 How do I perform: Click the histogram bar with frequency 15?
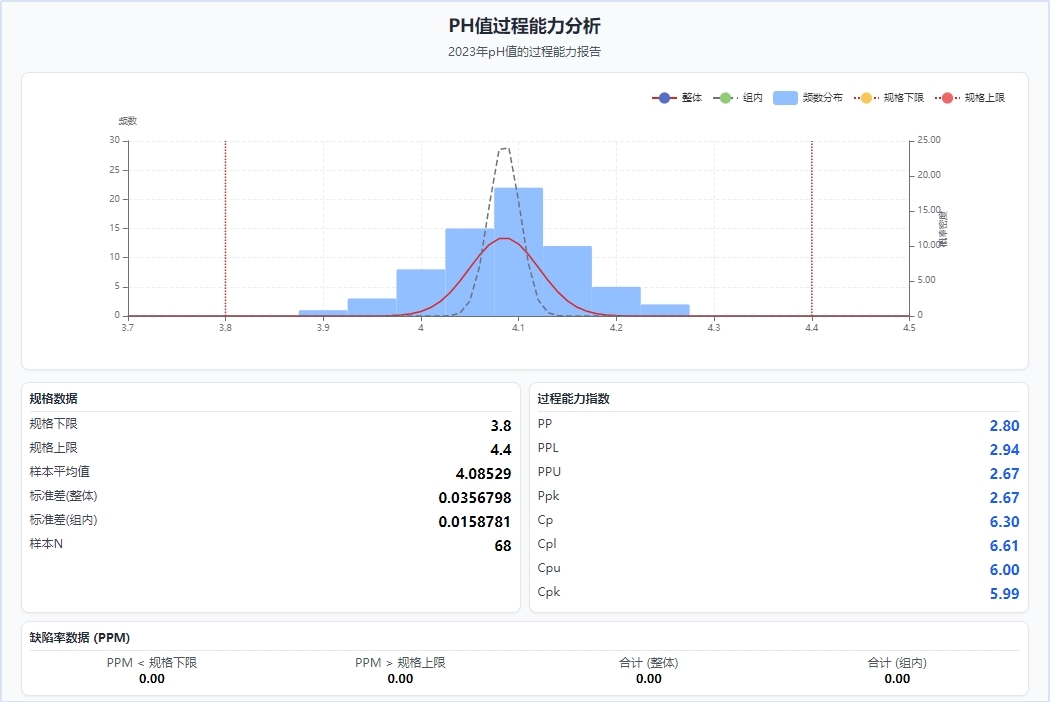point(469,272)
